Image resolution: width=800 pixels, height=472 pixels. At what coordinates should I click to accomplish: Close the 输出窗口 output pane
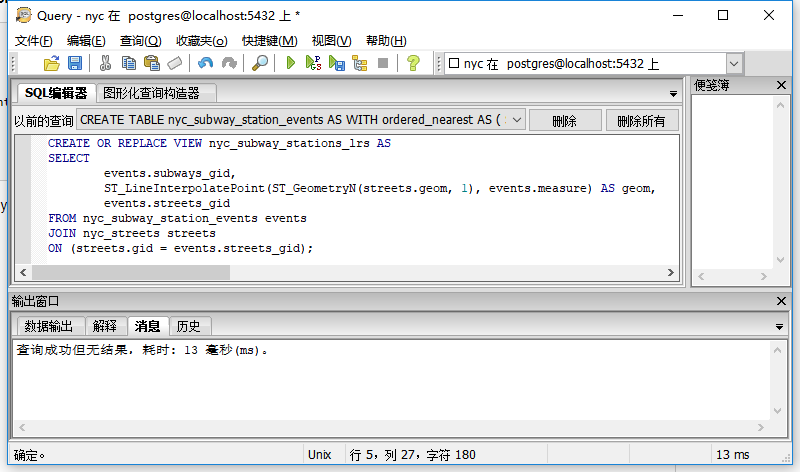781,302
